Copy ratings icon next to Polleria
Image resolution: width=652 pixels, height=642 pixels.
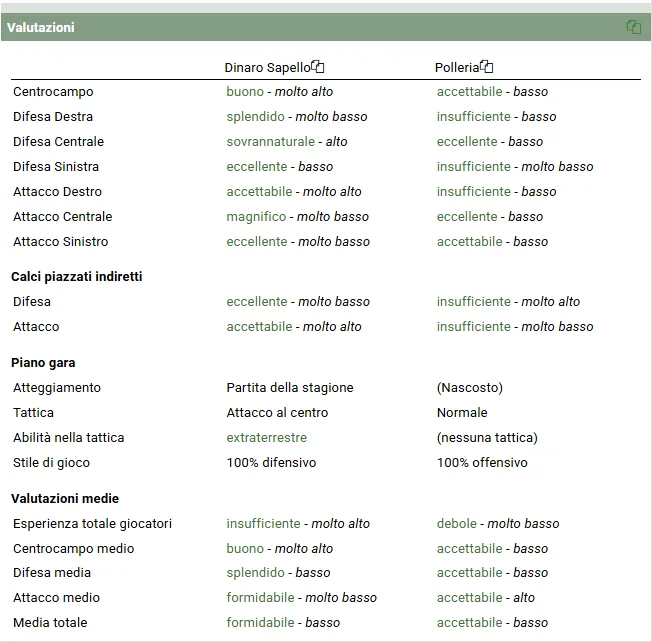[x=487, y=67]
